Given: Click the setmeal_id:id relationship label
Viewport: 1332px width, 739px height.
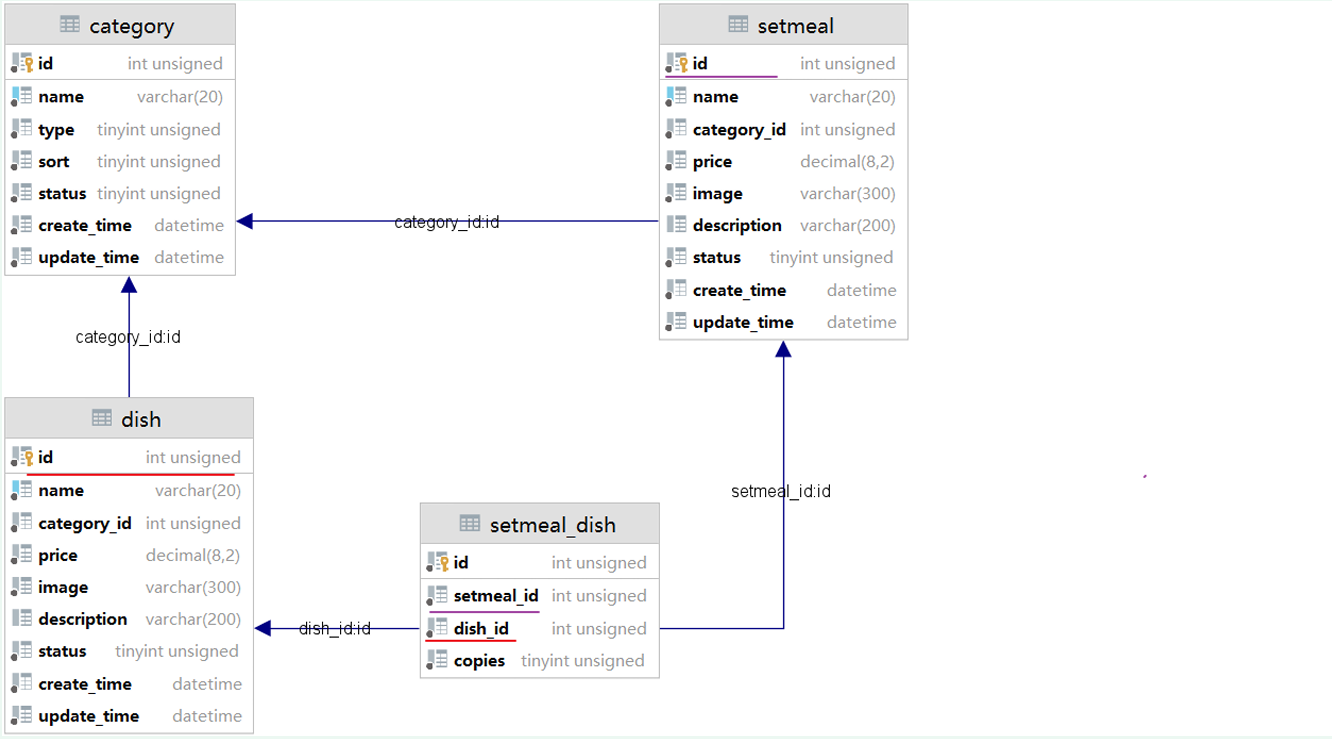Looking at the screenshot, I should pos(781,491).
